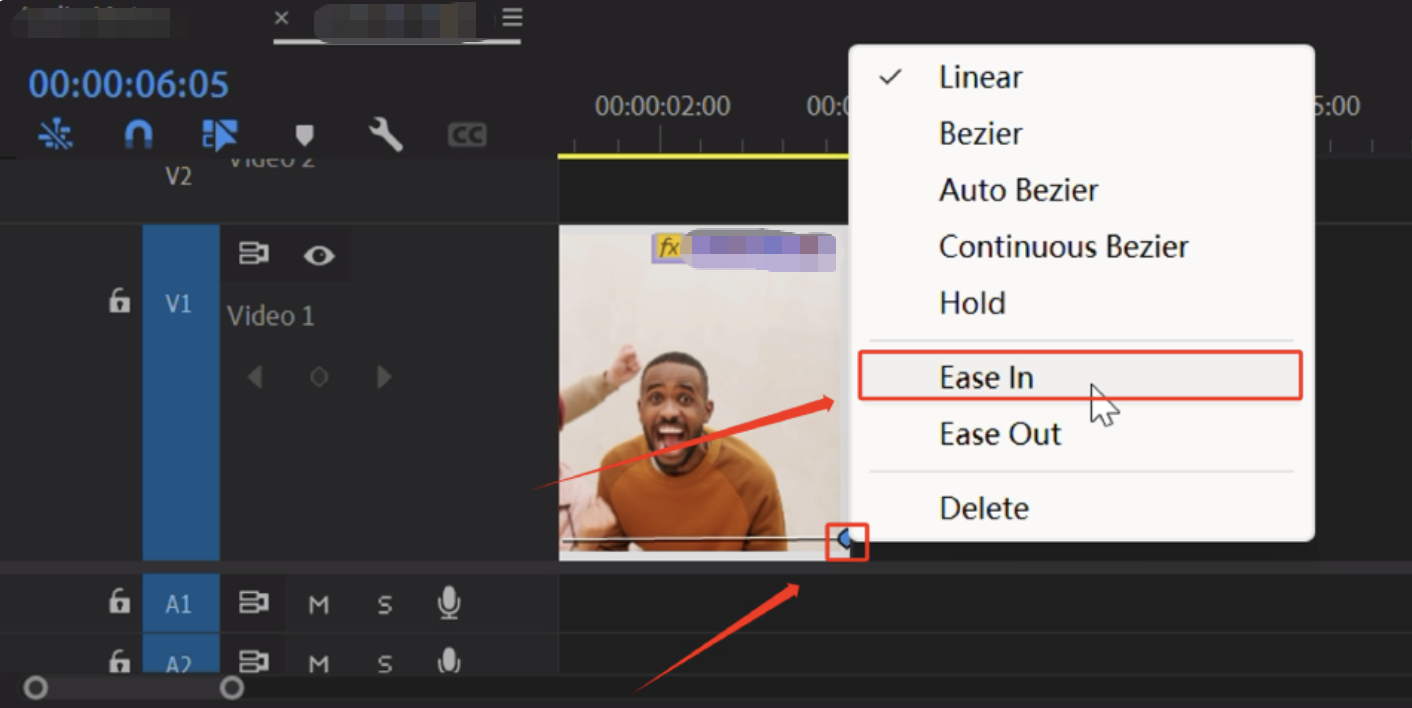Toggle Linked Selection icon

(220, 135)
